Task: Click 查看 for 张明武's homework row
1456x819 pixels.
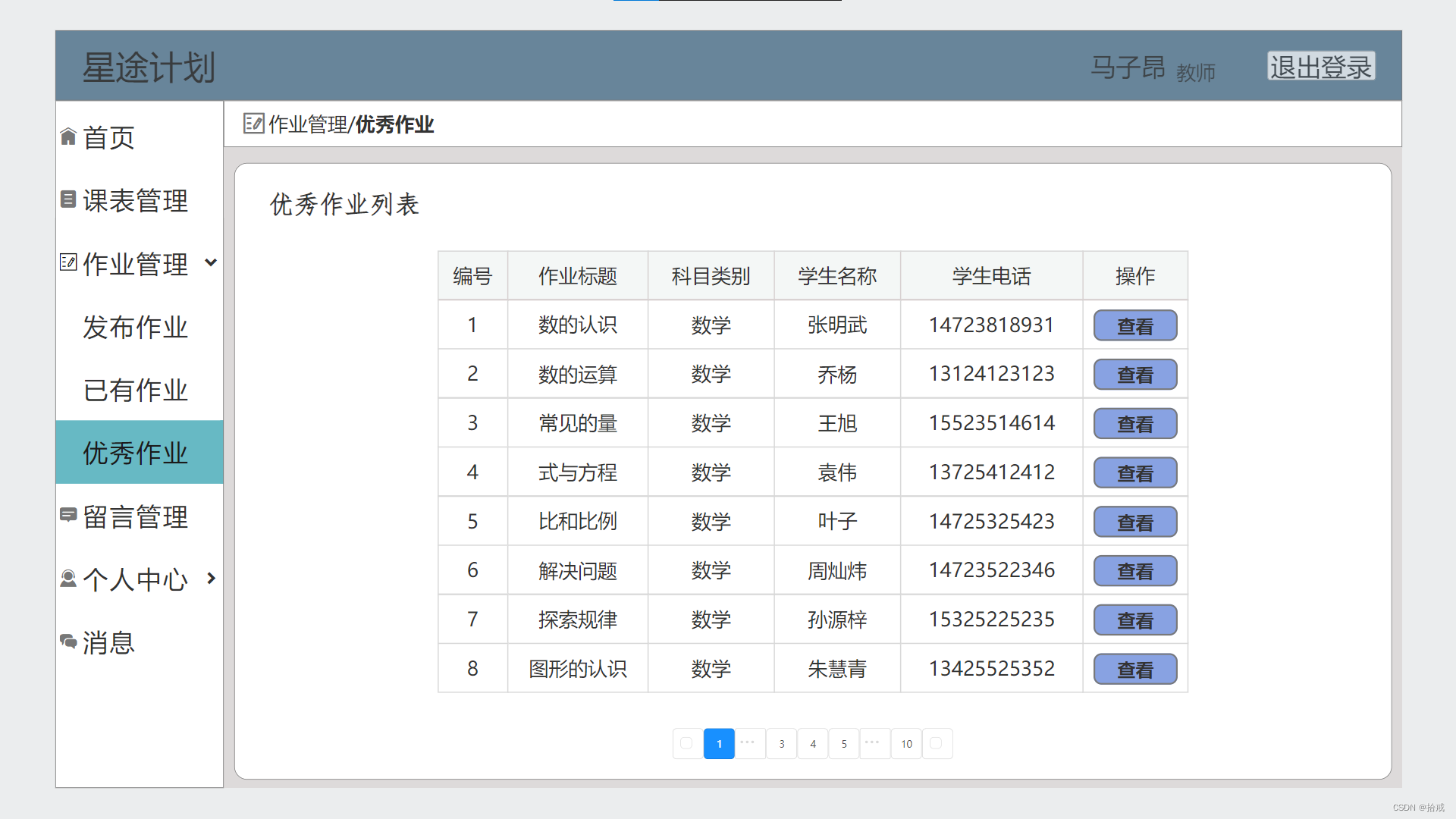Action: [1134, 325]
